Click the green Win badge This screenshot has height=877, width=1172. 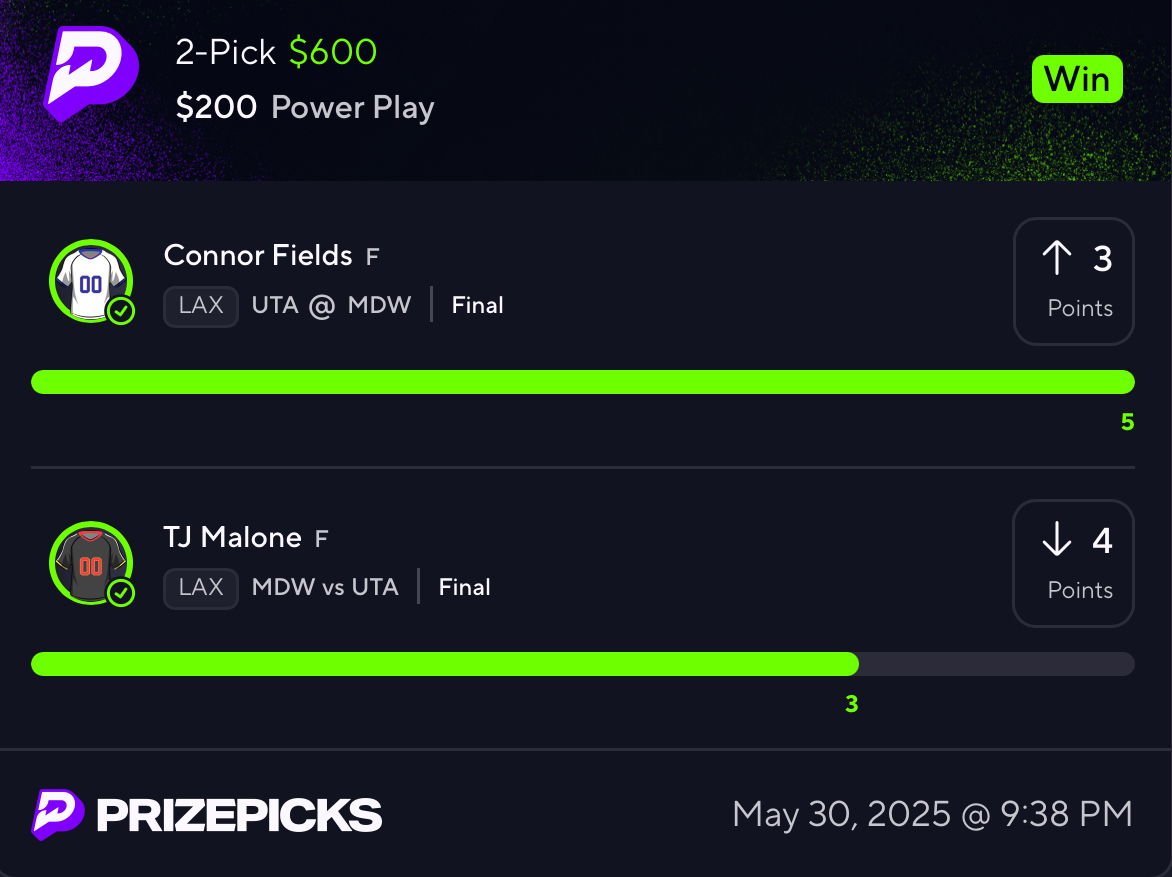tap(1077, 79)
